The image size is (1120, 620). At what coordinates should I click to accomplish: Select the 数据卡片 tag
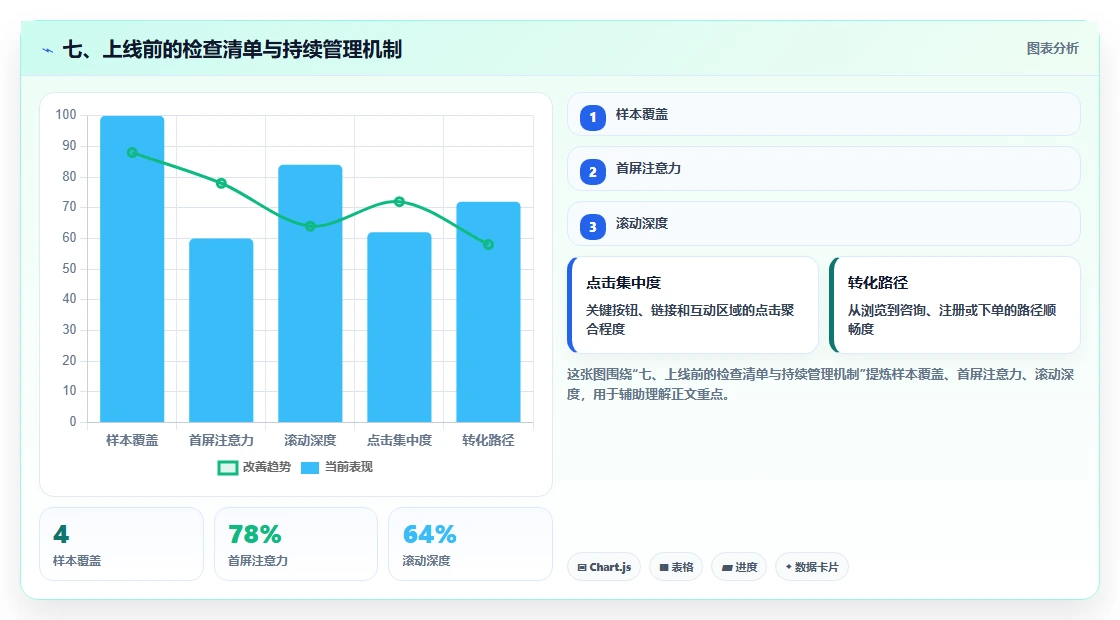click(812, 567)
